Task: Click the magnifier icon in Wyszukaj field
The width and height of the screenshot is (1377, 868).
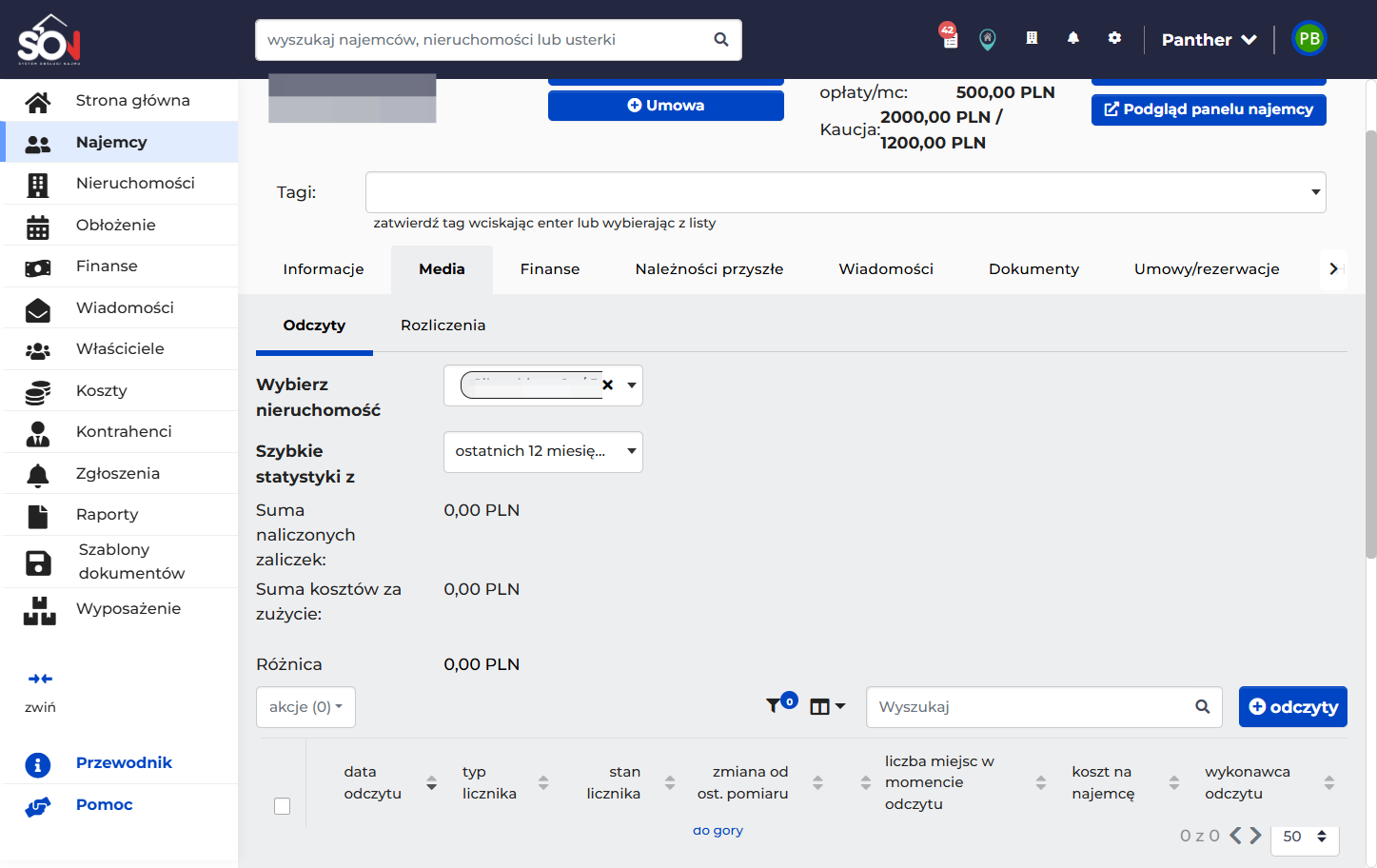Action: pyautogui.click(x=1202, y=707)
